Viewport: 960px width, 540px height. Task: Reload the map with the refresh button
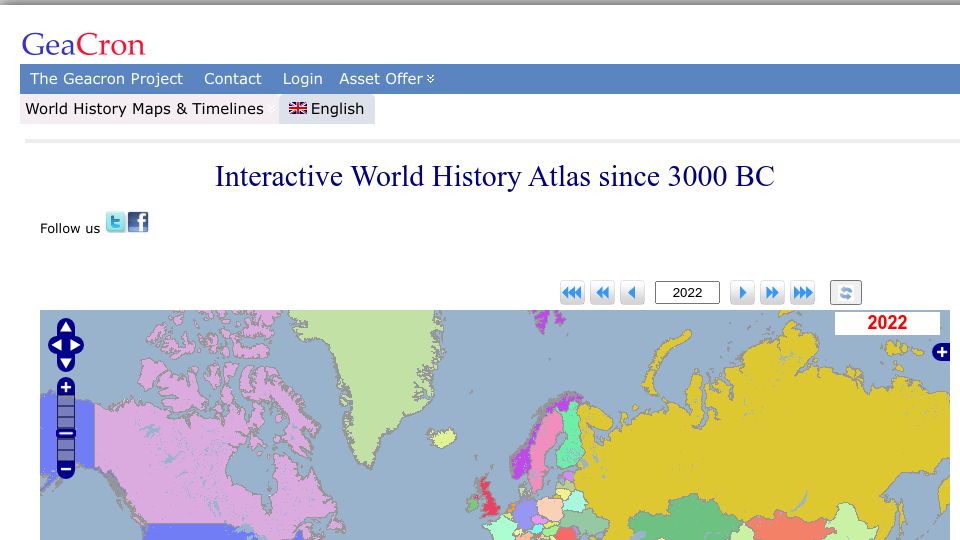(x=846, y=293)
